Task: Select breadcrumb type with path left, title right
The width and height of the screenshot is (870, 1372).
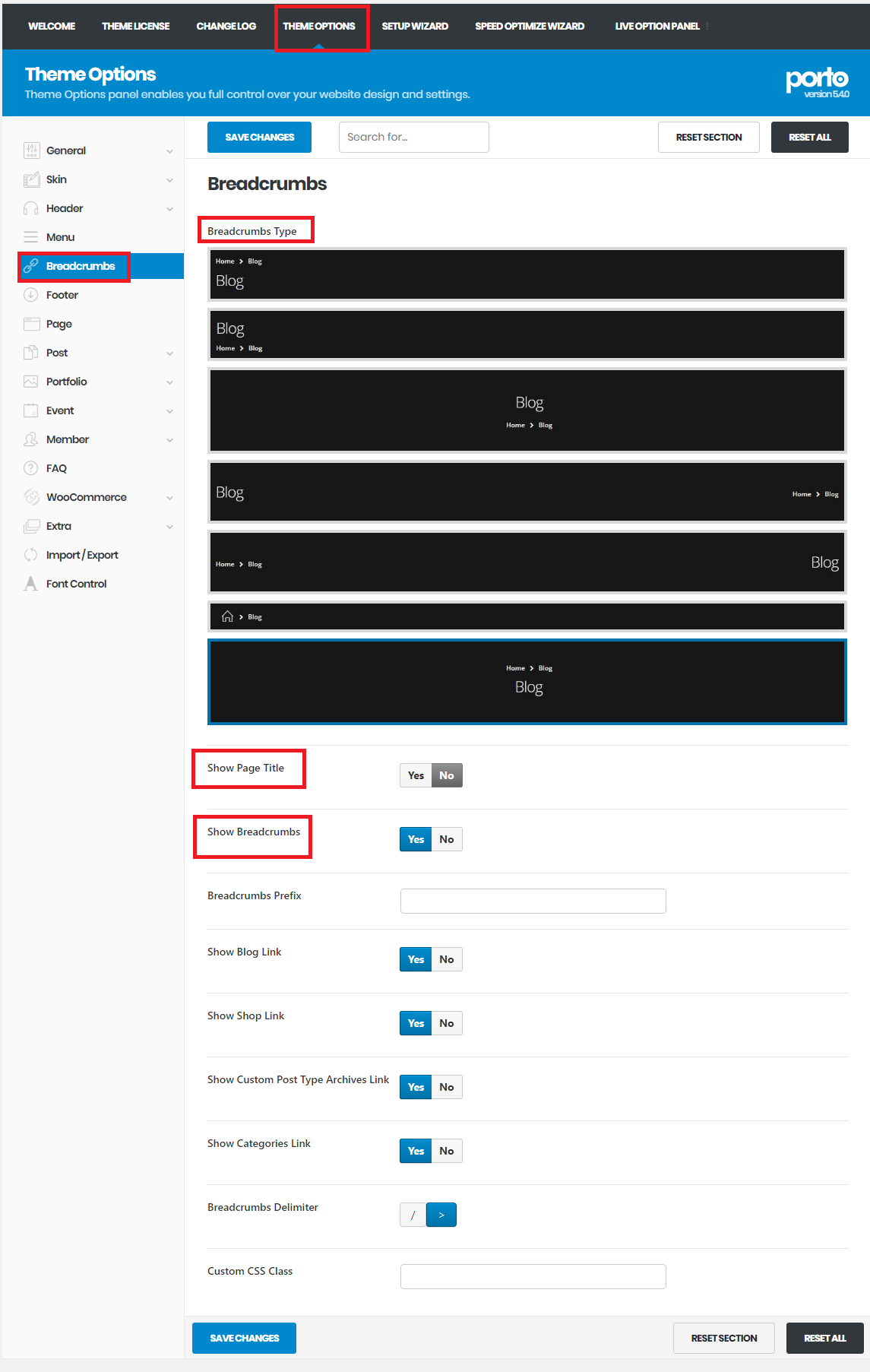Action: [x=527, y=562]
